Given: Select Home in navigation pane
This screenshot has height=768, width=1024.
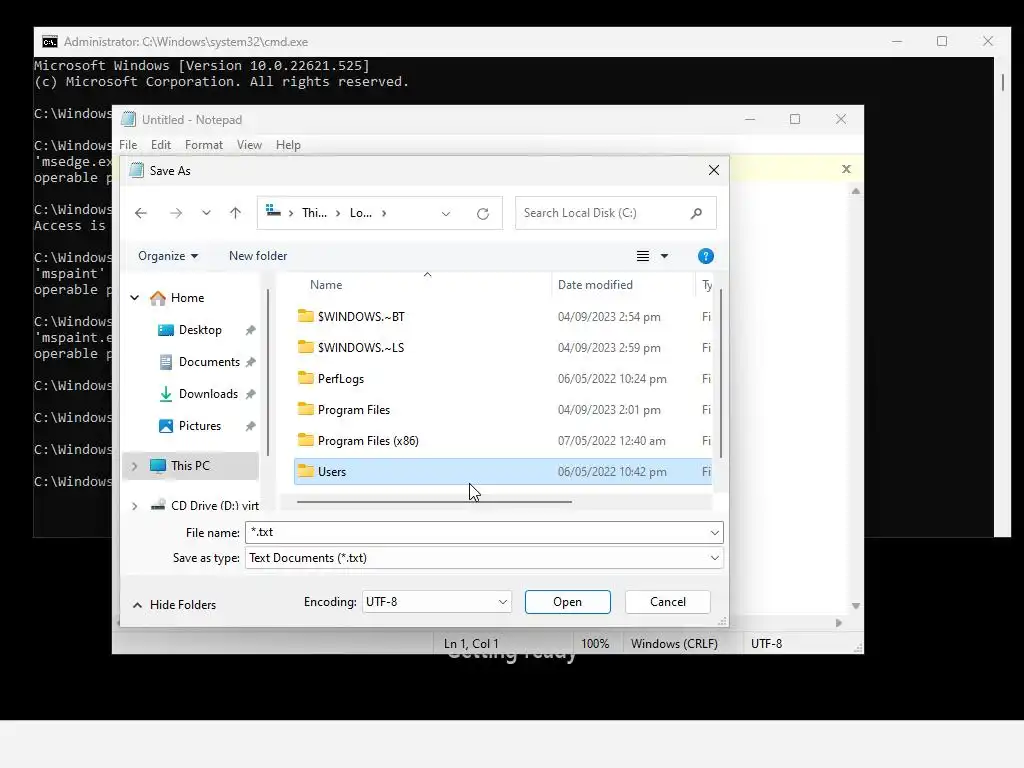Looking at the screenshot, I should pyautogui.click(x=187, y=298).
